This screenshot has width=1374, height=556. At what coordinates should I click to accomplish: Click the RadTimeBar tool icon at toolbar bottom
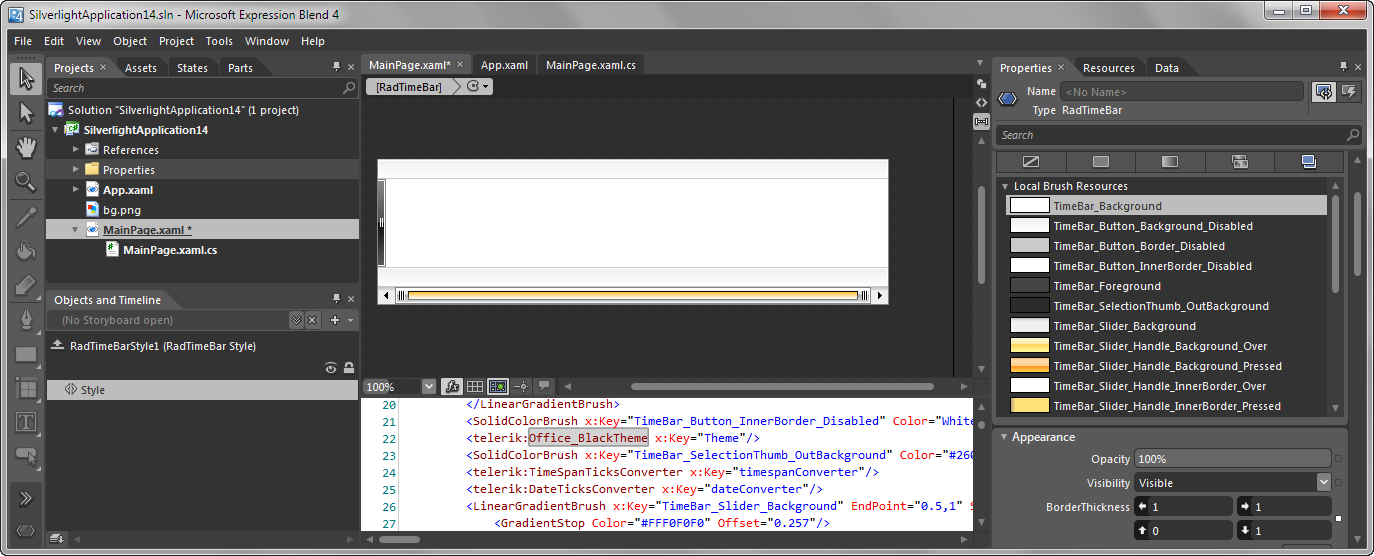pos(26,530)
